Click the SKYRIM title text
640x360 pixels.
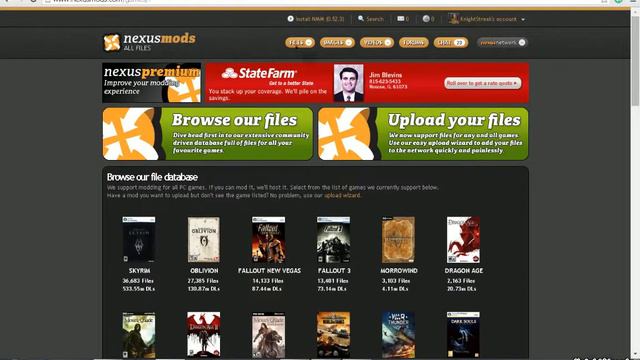click(x=139, y=271)
